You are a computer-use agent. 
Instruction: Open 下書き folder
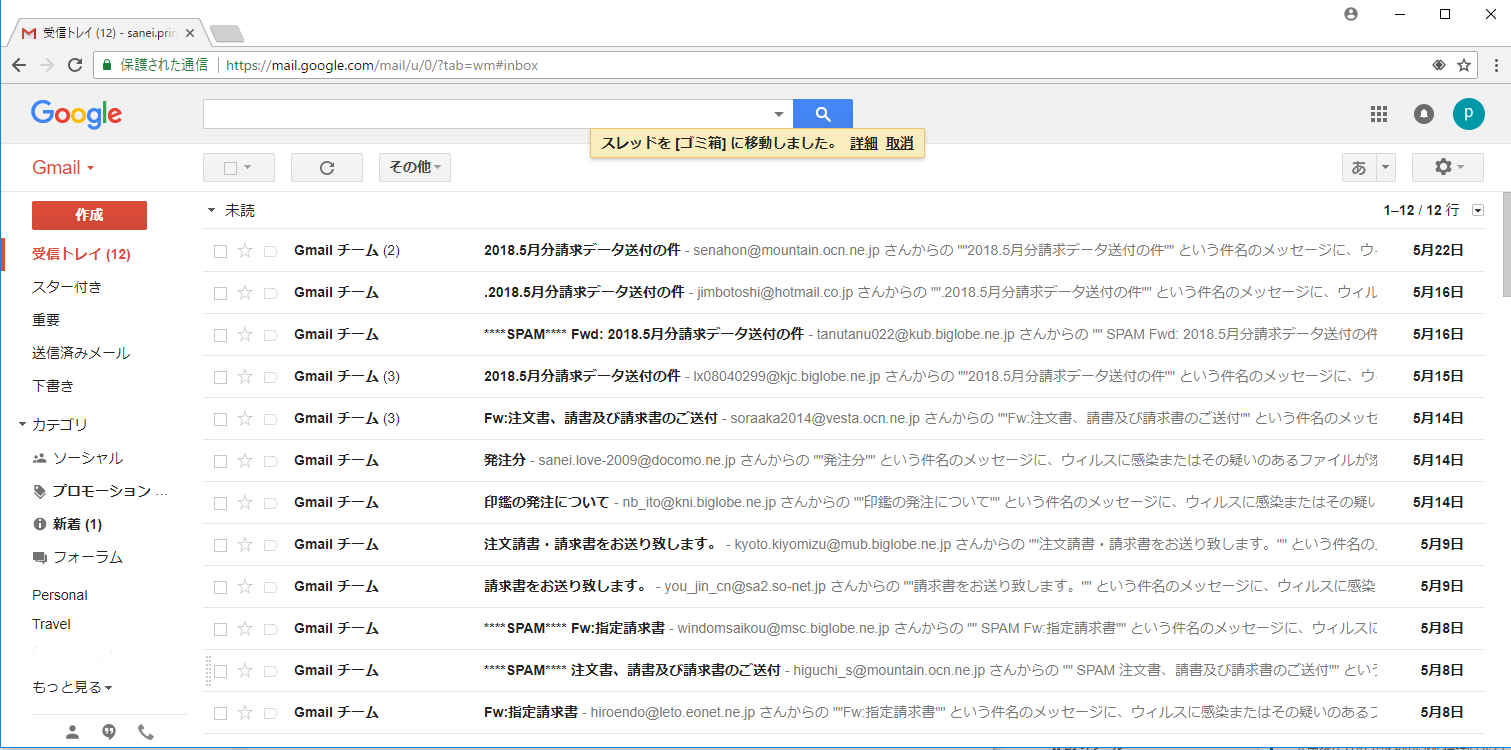(x=53, y=386)
